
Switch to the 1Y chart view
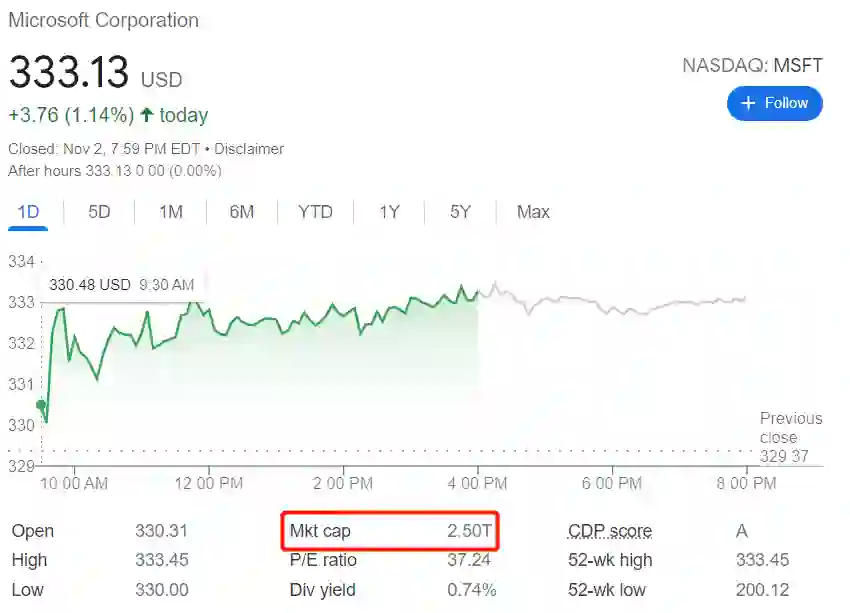pyautogui.click(x=389, y=212)
